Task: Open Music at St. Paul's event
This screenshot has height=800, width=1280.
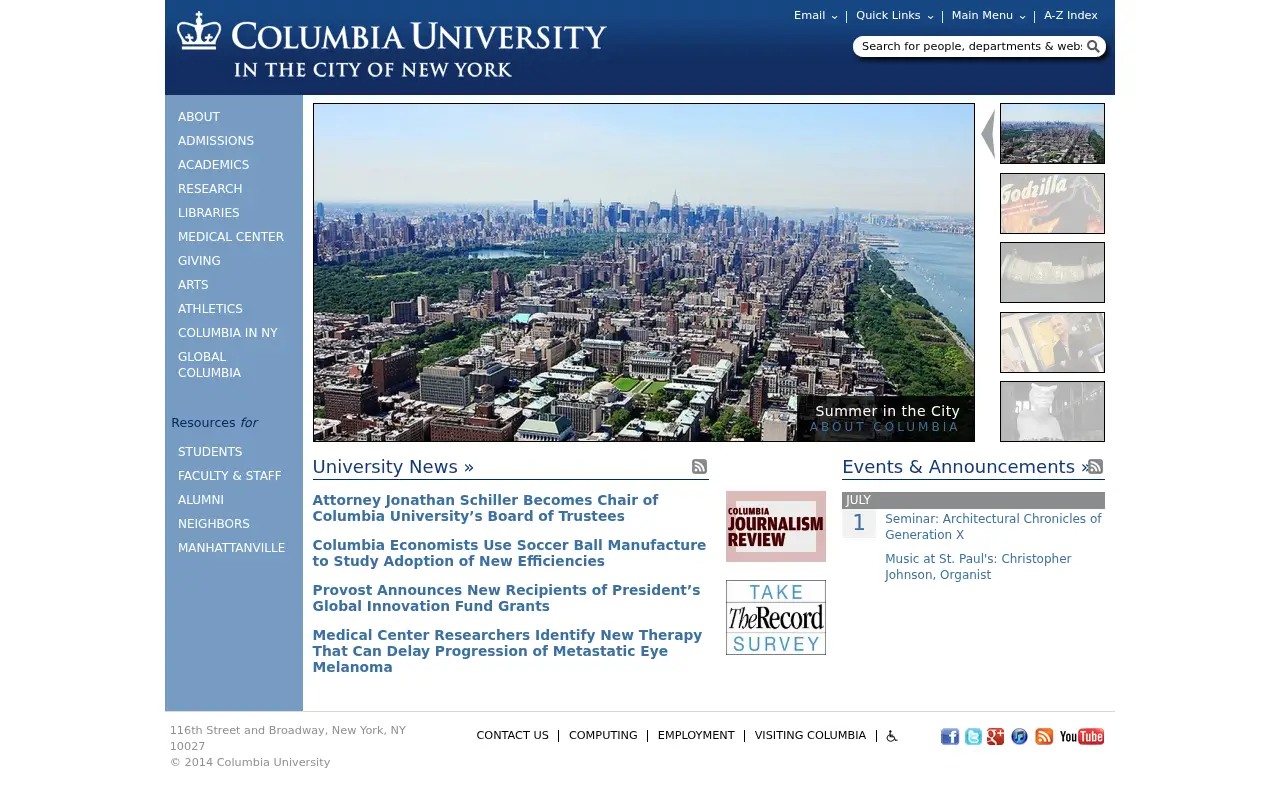Action: (978, 567)
